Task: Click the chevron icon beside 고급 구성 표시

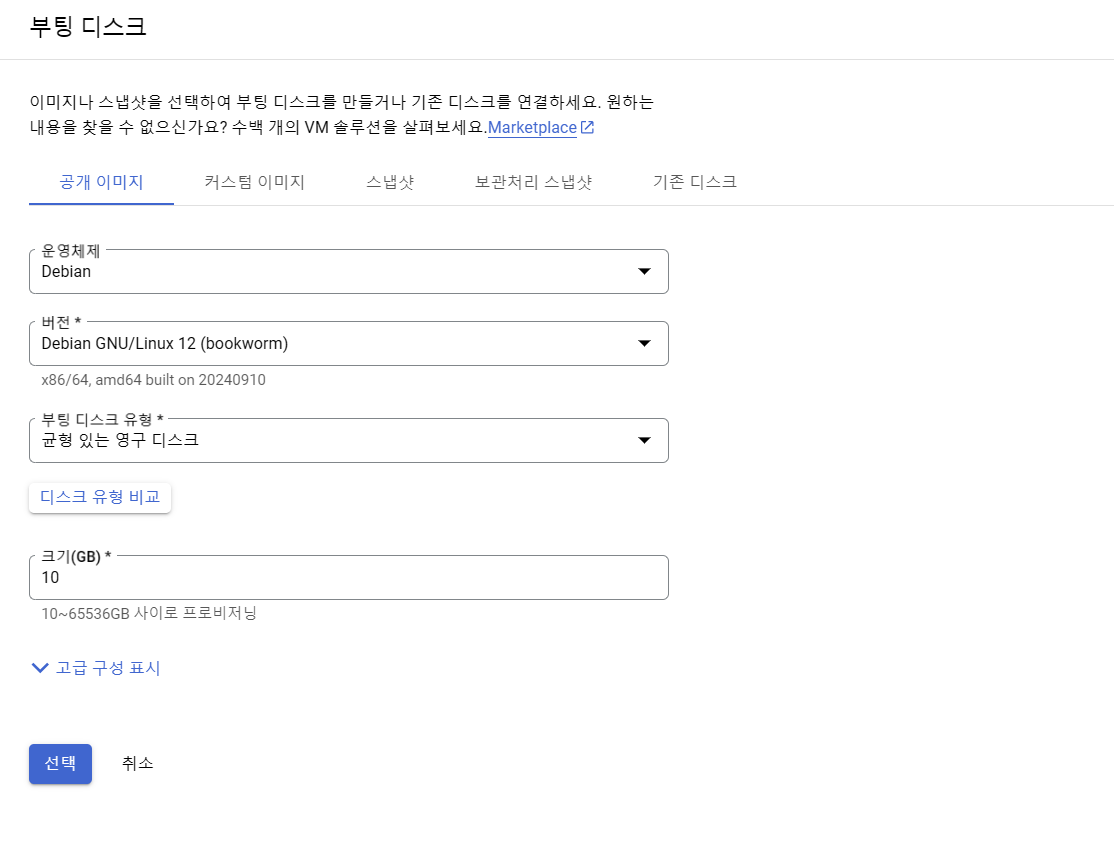Action: [40, 668]
